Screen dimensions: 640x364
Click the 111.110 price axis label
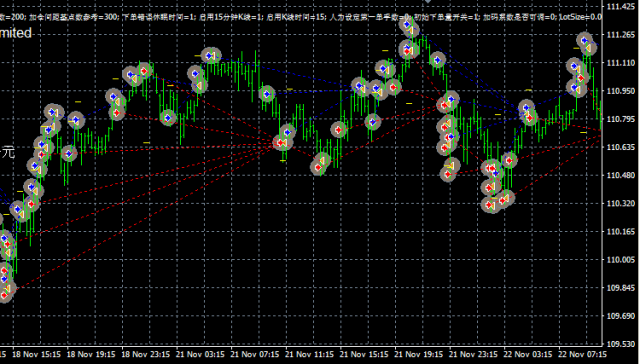coord(620,63)
